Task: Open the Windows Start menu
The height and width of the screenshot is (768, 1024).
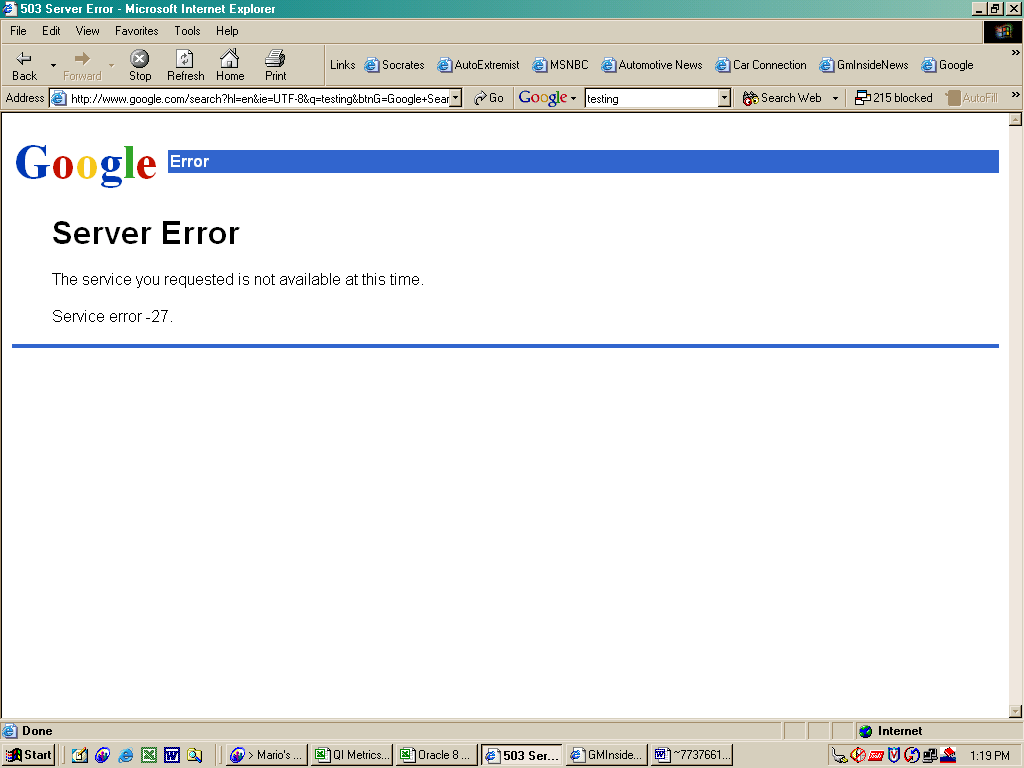Action: tap(29, 755)
